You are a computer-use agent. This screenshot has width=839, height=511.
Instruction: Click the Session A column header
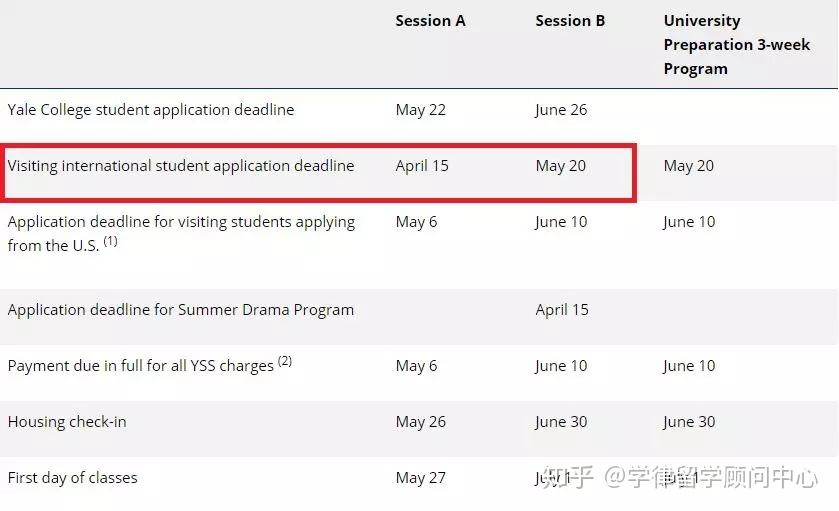click(x=430, y=21)
